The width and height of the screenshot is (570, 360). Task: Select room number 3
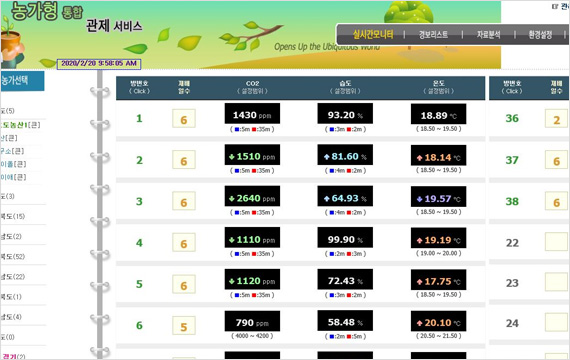(139, 201)
